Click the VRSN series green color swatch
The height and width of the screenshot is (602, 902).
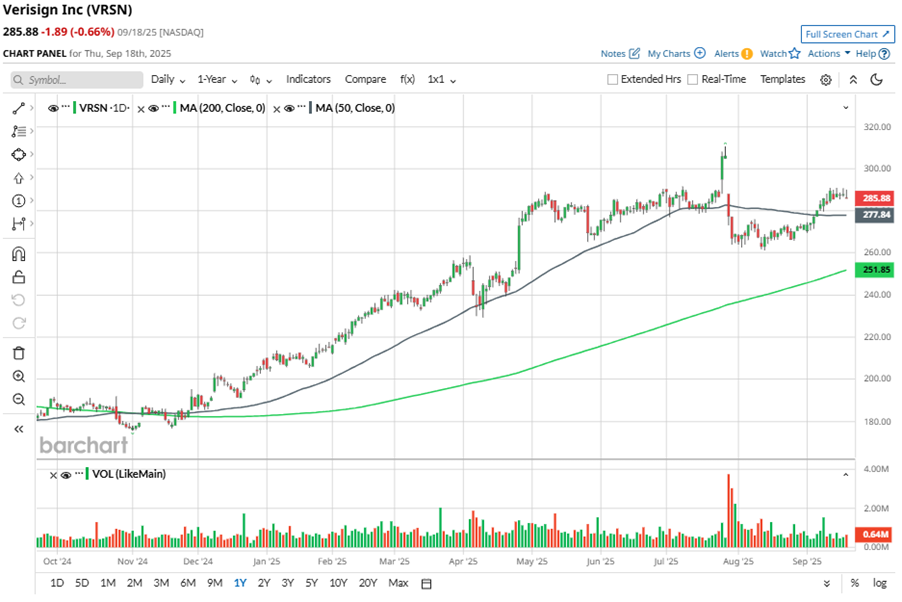pos(75,108)
